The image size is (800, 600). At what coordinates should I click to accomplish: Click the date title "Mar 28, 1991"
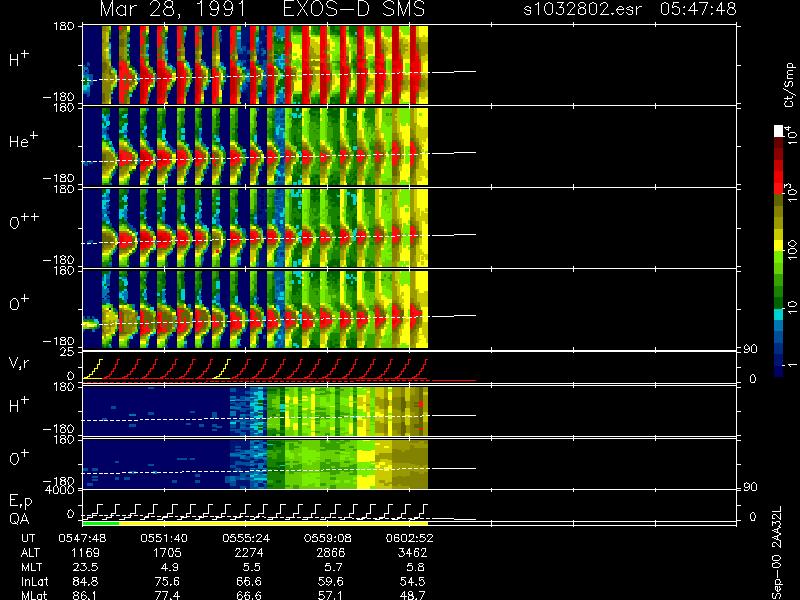click(x=173, y=9)
